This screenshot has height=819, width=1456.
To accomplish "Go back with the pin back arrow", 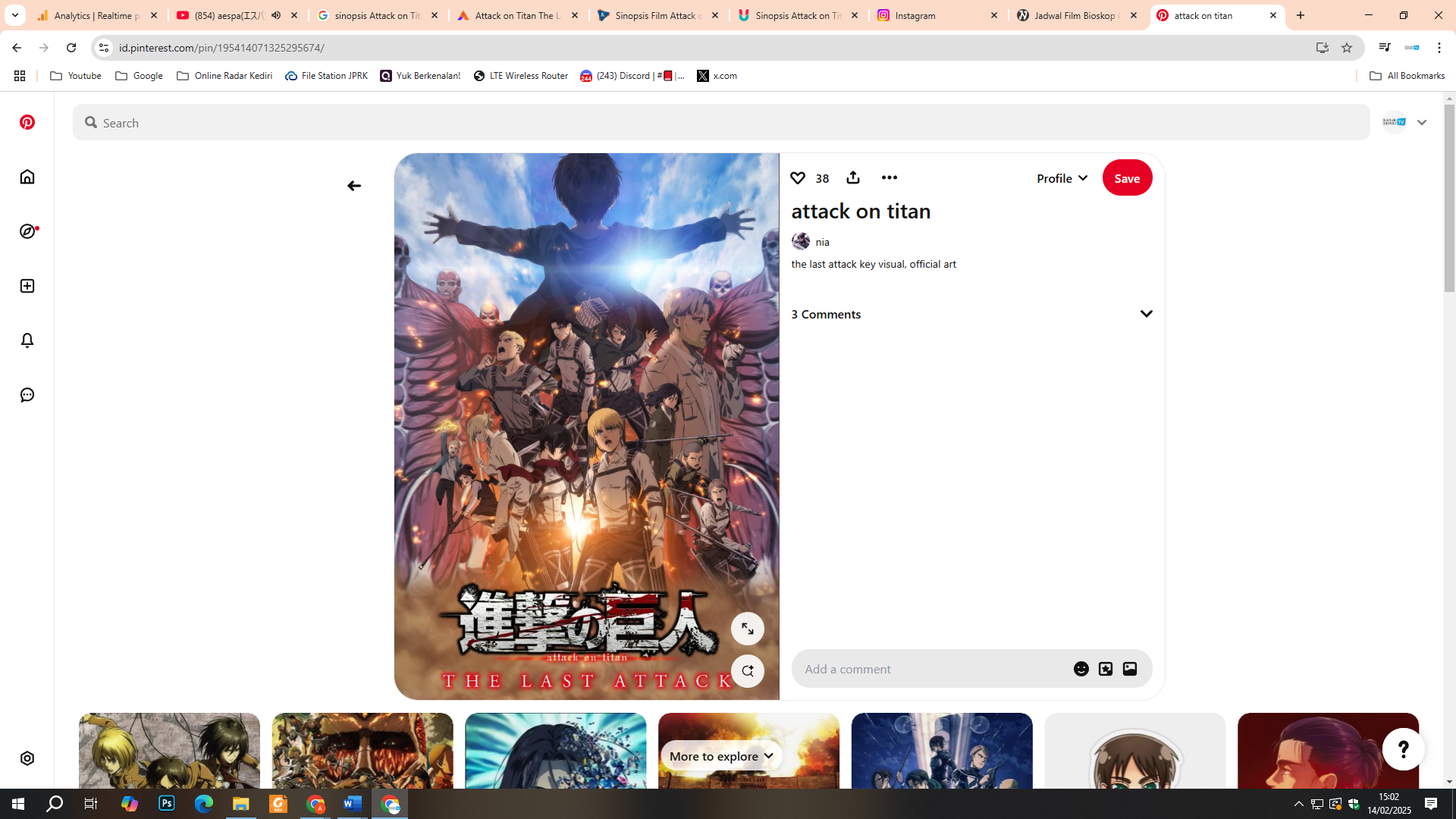I will tap(354, 186).
